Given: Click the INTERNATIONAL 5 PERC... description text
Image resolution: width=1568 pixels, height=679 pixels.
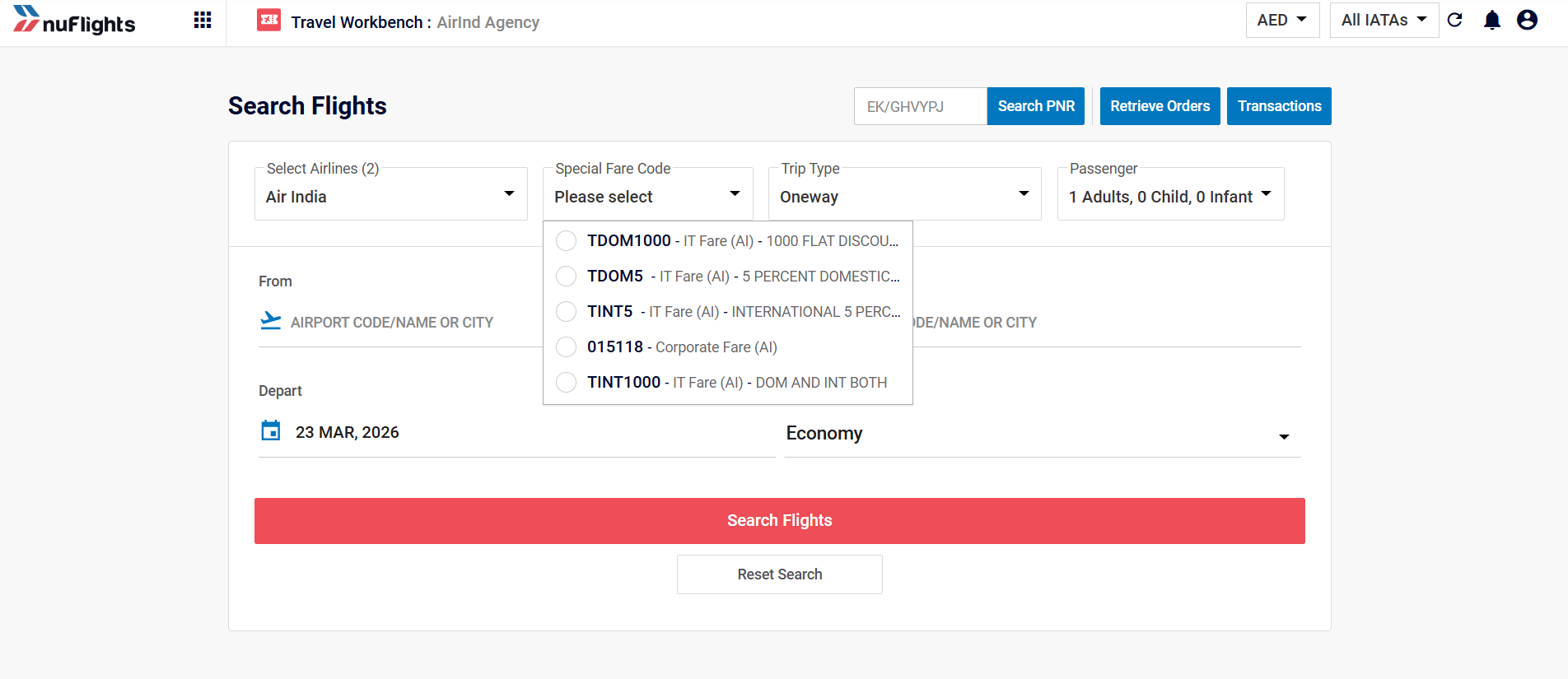Looking at the screenshot, I should point(816,312).
